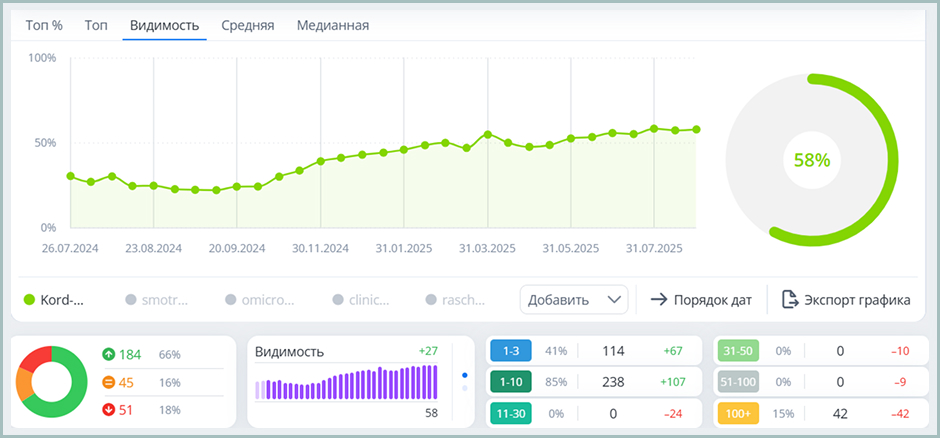Click the yellow 100+ range badge
The height and width of the screenshot is (439, 940).
[x=738, y=411]
